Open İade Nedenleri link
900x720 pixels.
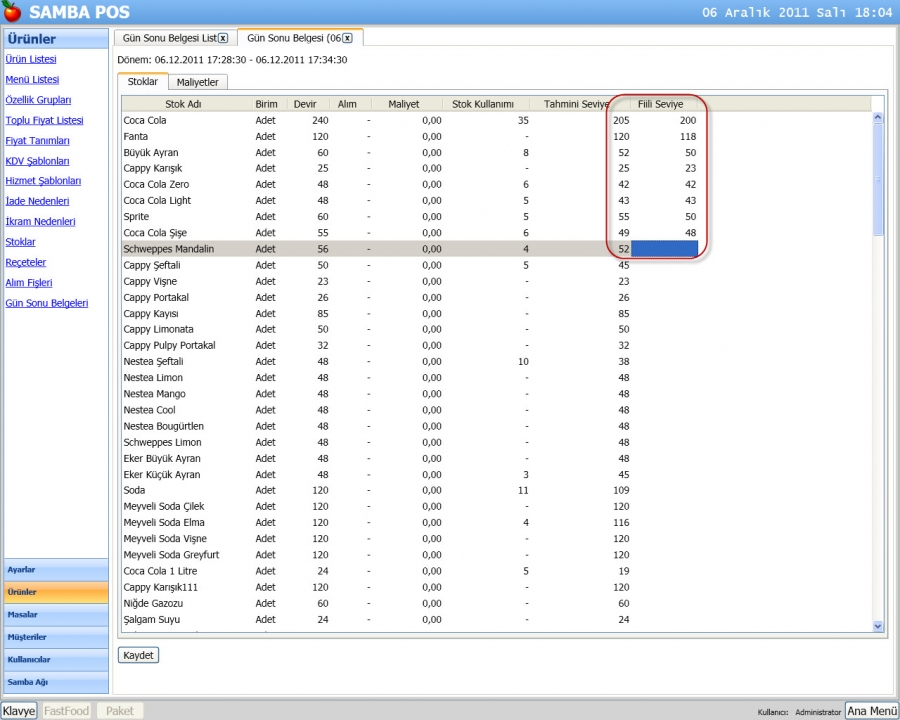coord(37,201)
